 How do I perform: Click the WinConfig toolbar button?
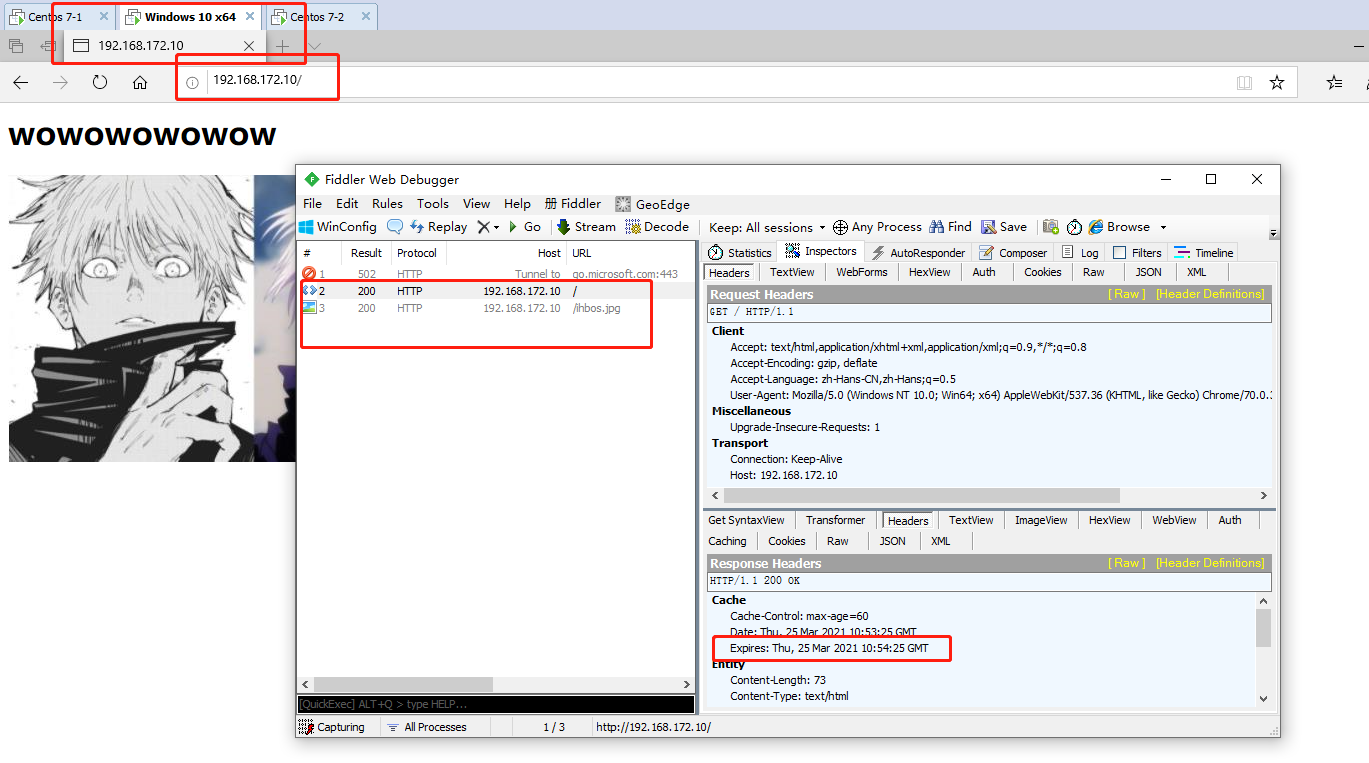(338, 227)
